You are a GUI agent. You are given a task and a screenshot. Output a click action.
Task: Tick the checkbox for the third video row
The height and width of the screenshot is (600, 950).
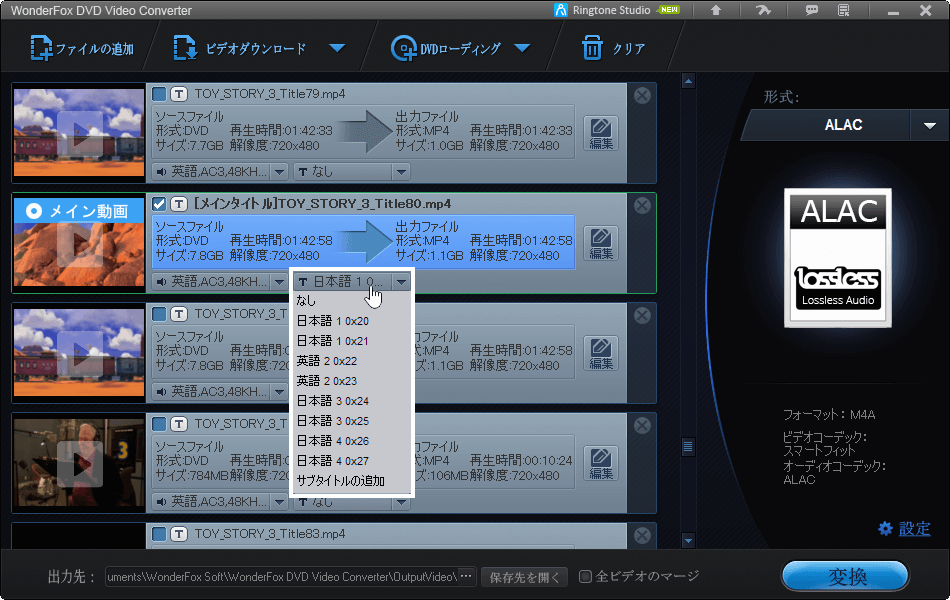point(159,314)
